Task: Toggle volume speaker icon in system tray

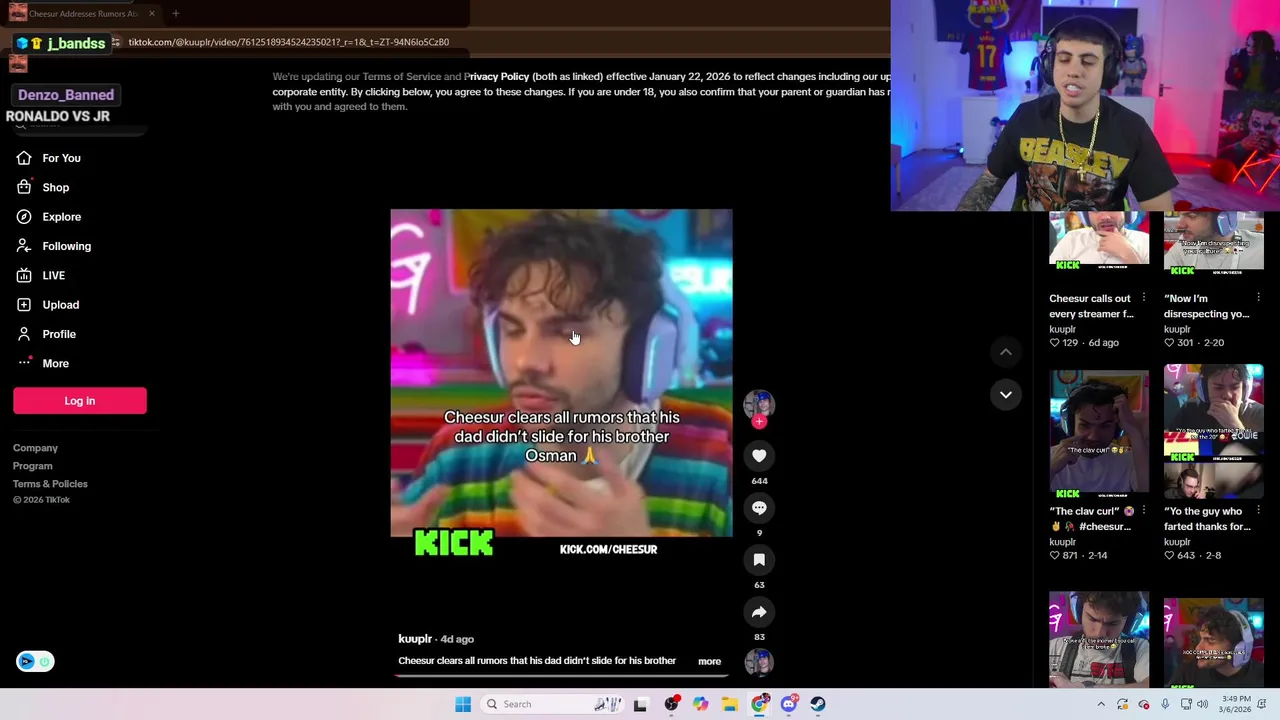Action: pyautogui.click(x=1202, y=704)
